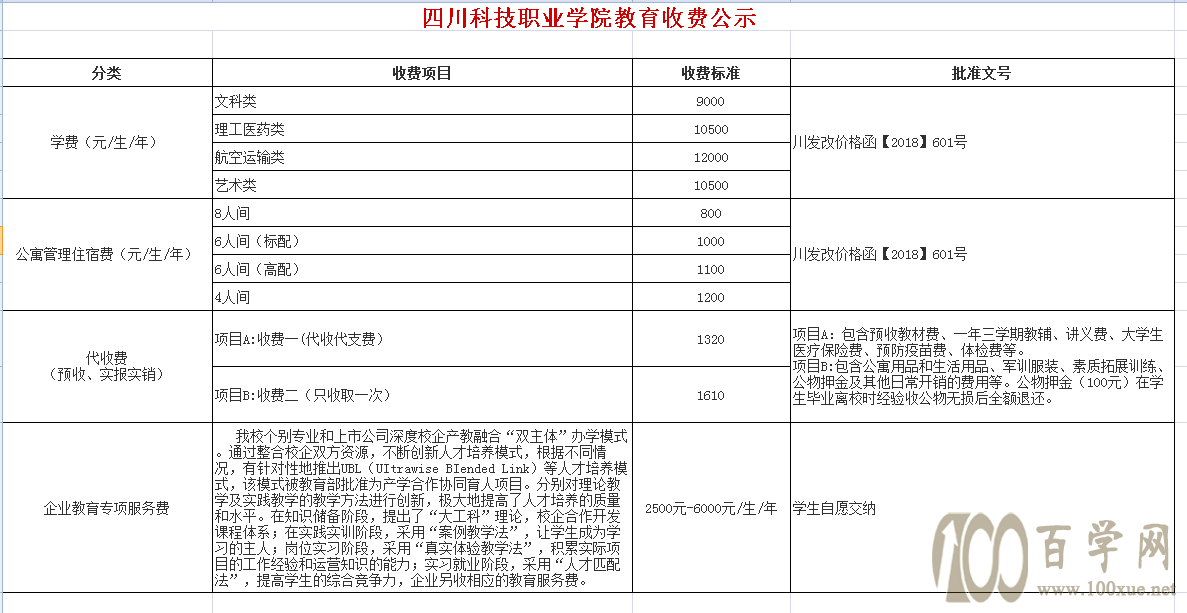The image size is (1187, 613).
Task: Select the 6人间（标配） cell
Action: point(422,241)
